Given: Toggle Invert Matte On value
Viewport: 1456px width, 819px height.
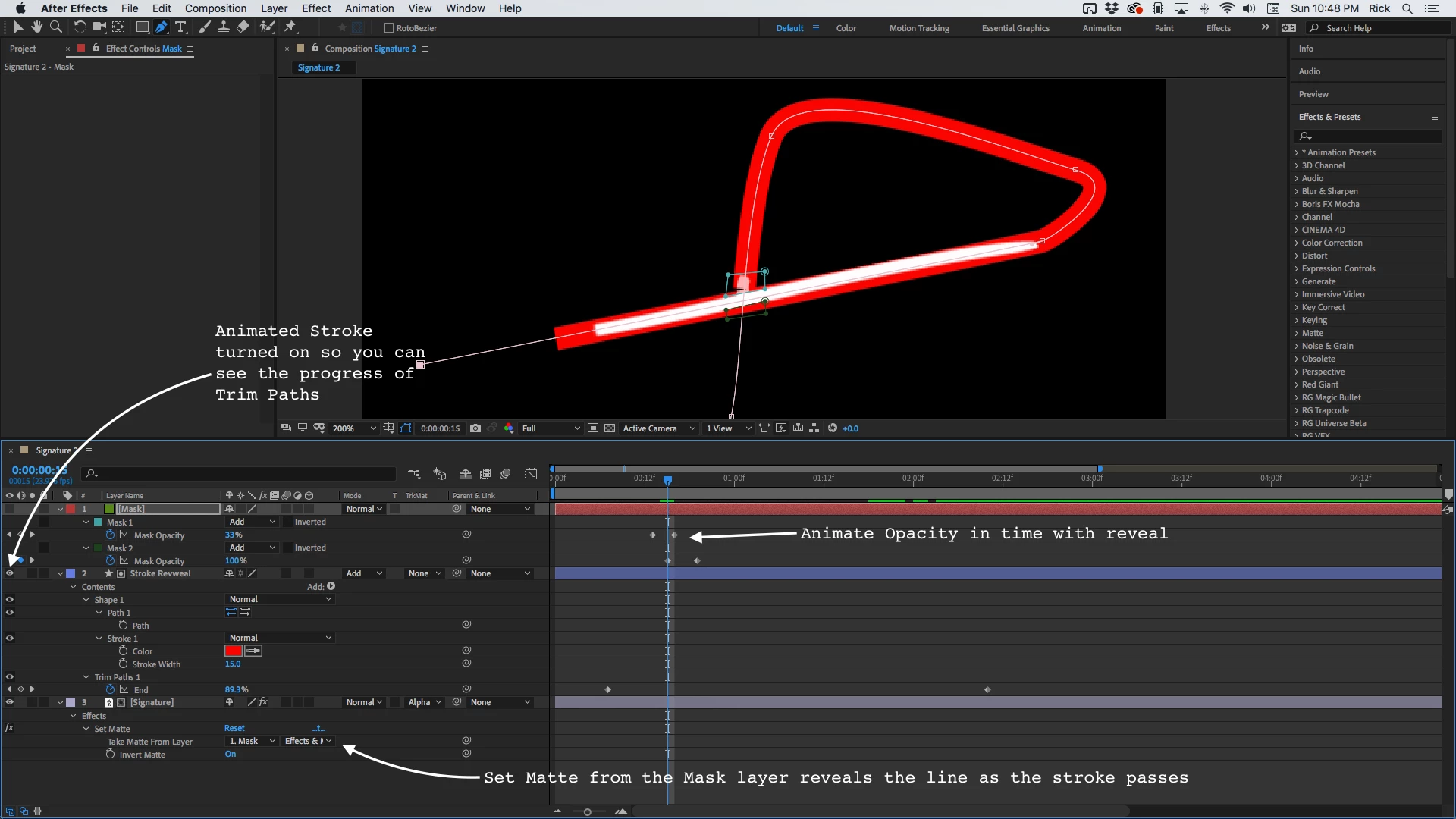Looking at the screenshot, I should point(231,755).
